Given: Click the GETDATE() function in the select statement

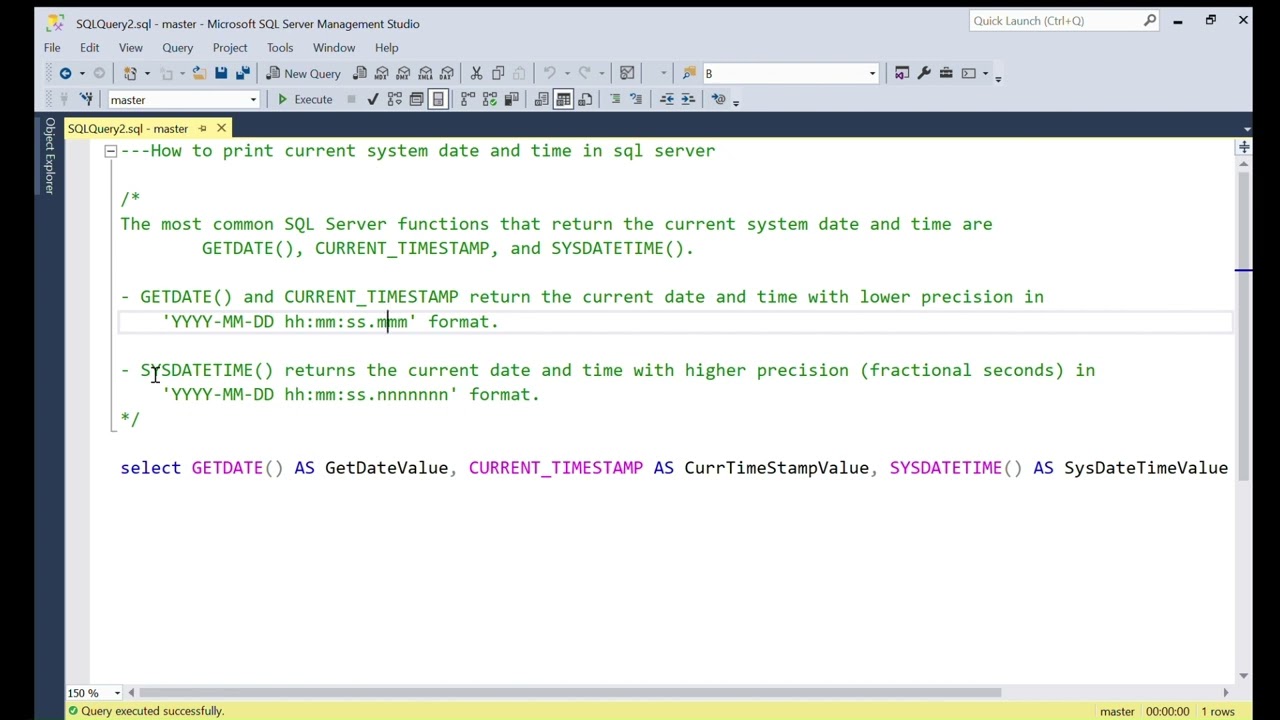Looking at the screenshot, I should tap(237, 468).
